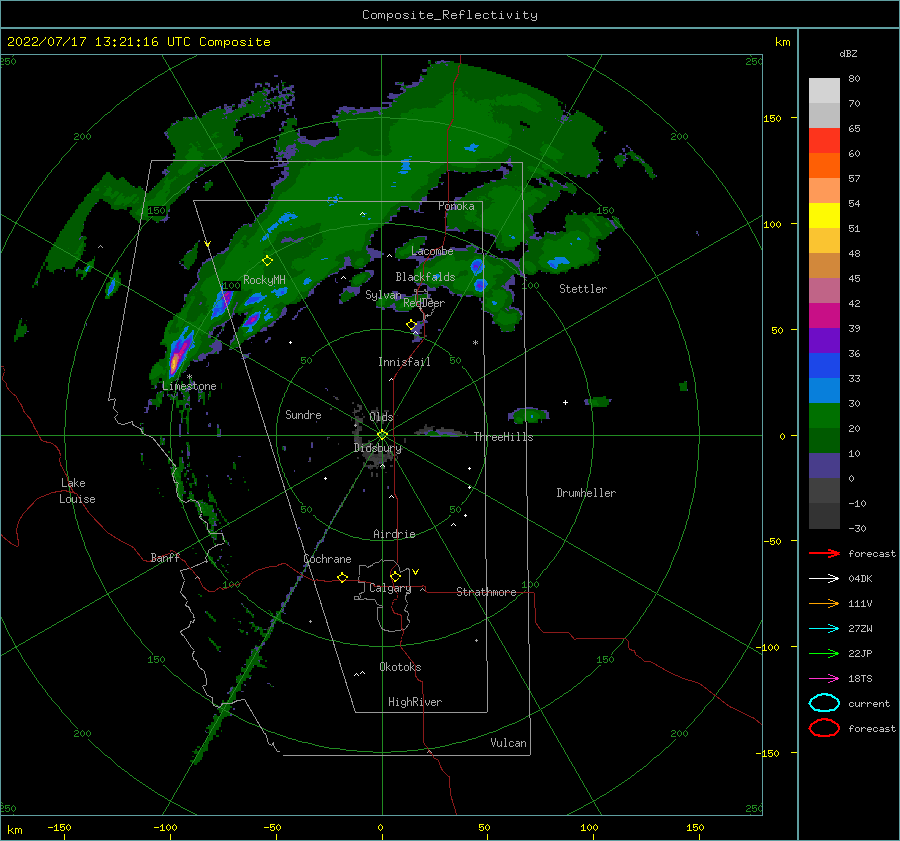This screenshot has width=900, height=841.
Task: Select the magenta 39-42 dBZ swatch
Action: click(824, 316)
